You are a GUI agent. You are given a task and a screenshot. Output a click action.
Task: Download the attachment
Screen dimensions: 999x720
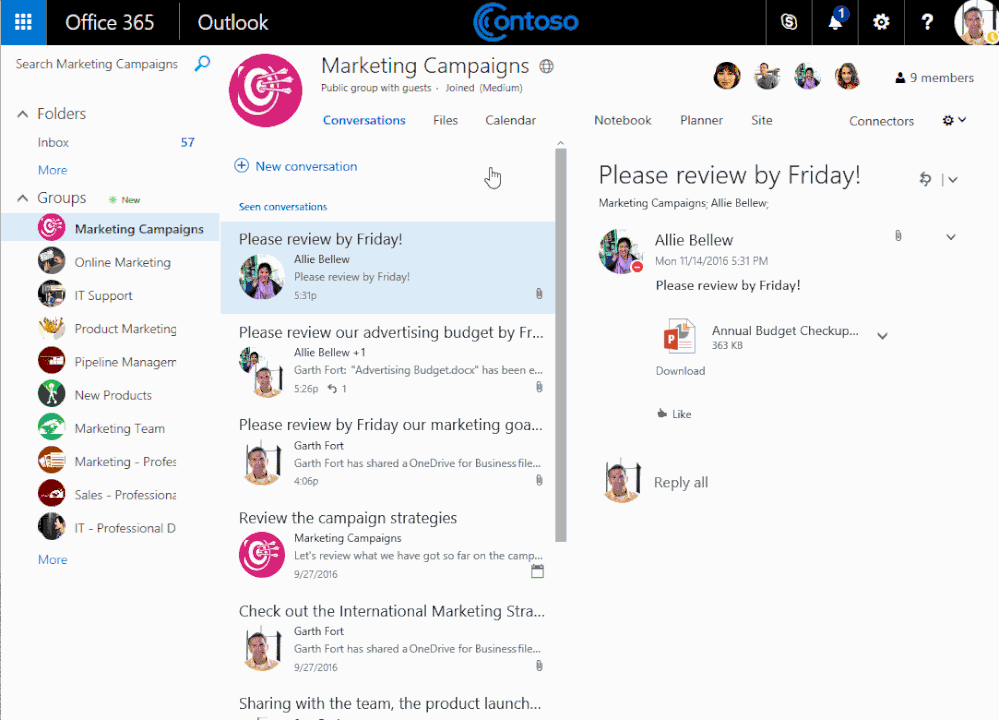680,371
